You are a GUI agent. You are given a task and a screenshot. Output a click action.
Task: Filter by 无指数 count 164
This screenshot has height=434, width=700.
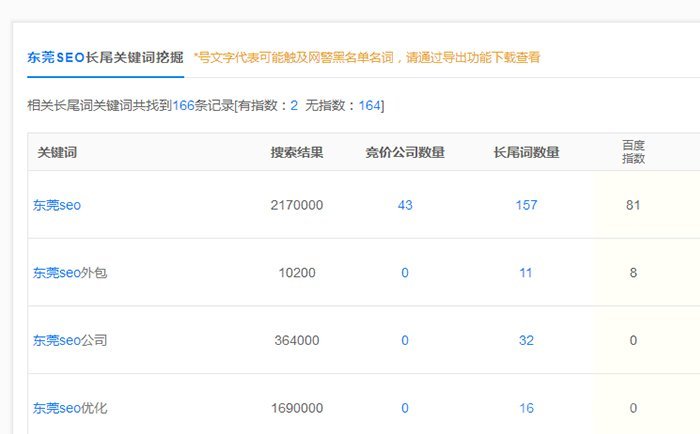point(369,105)
